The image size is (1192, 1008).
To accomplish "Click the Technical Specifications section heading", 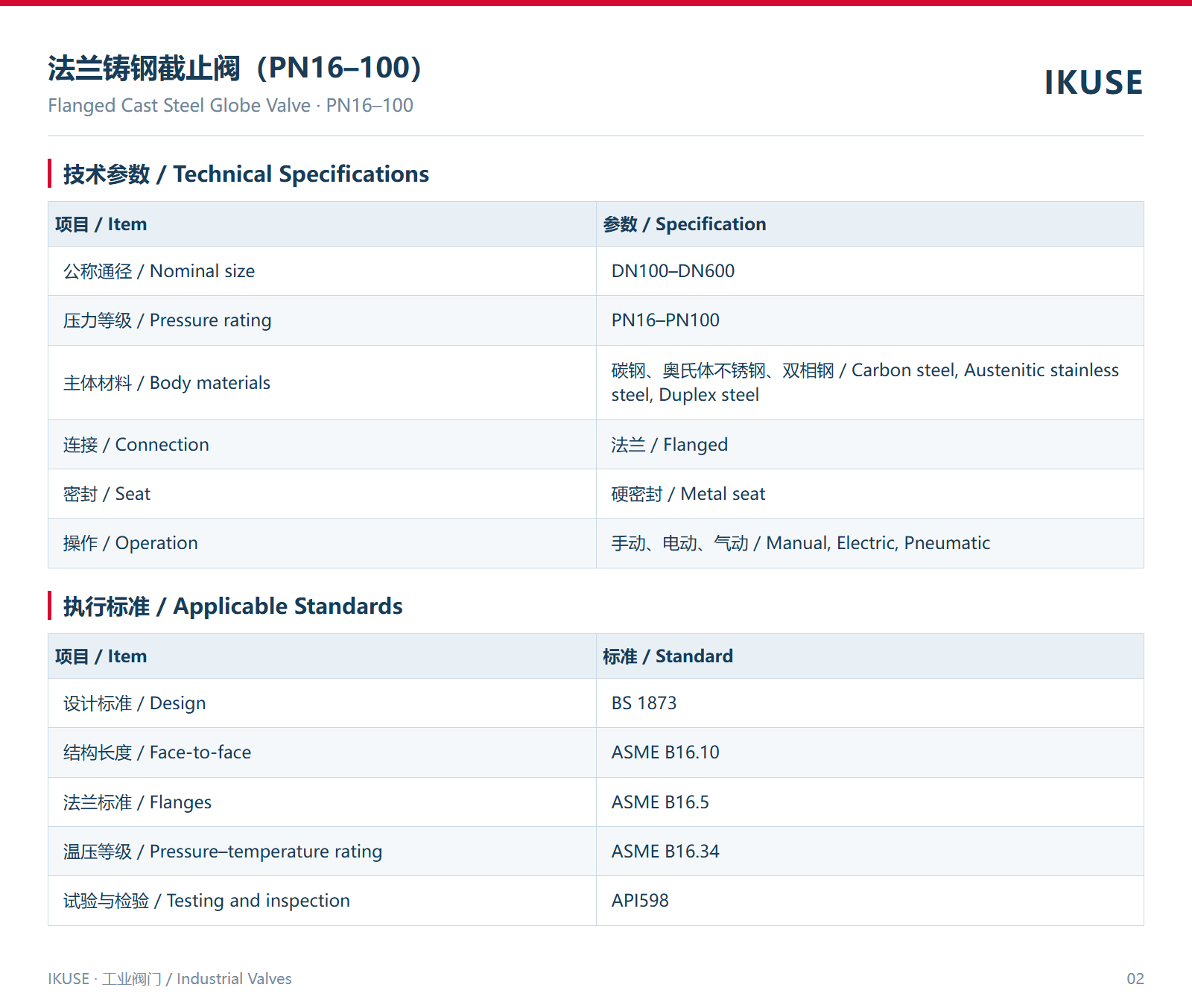I will [246, 174].
